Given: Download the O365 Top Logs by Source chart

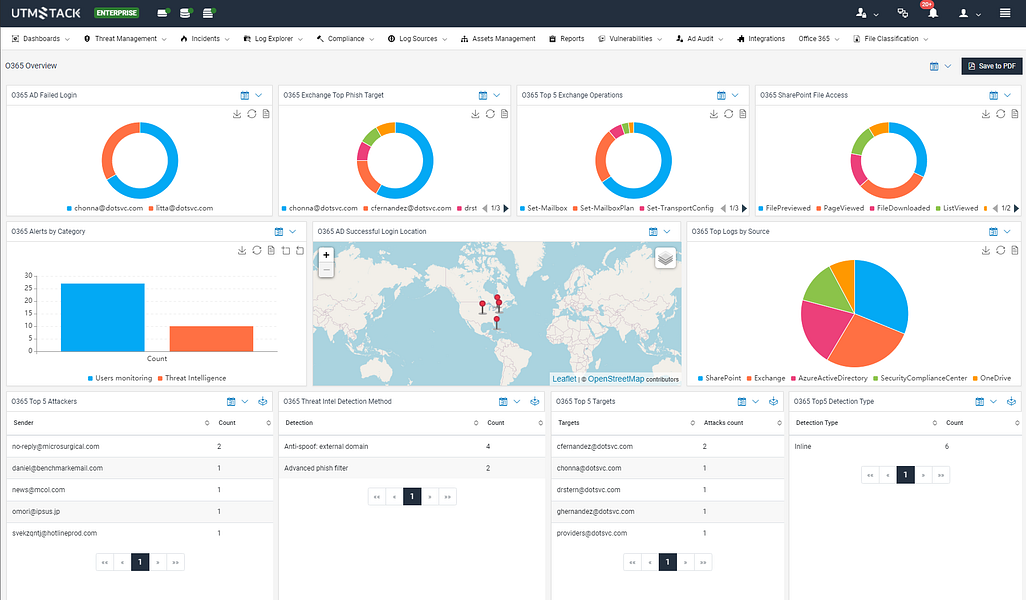Looking at the screenshot, I should (x=985, y=251).
